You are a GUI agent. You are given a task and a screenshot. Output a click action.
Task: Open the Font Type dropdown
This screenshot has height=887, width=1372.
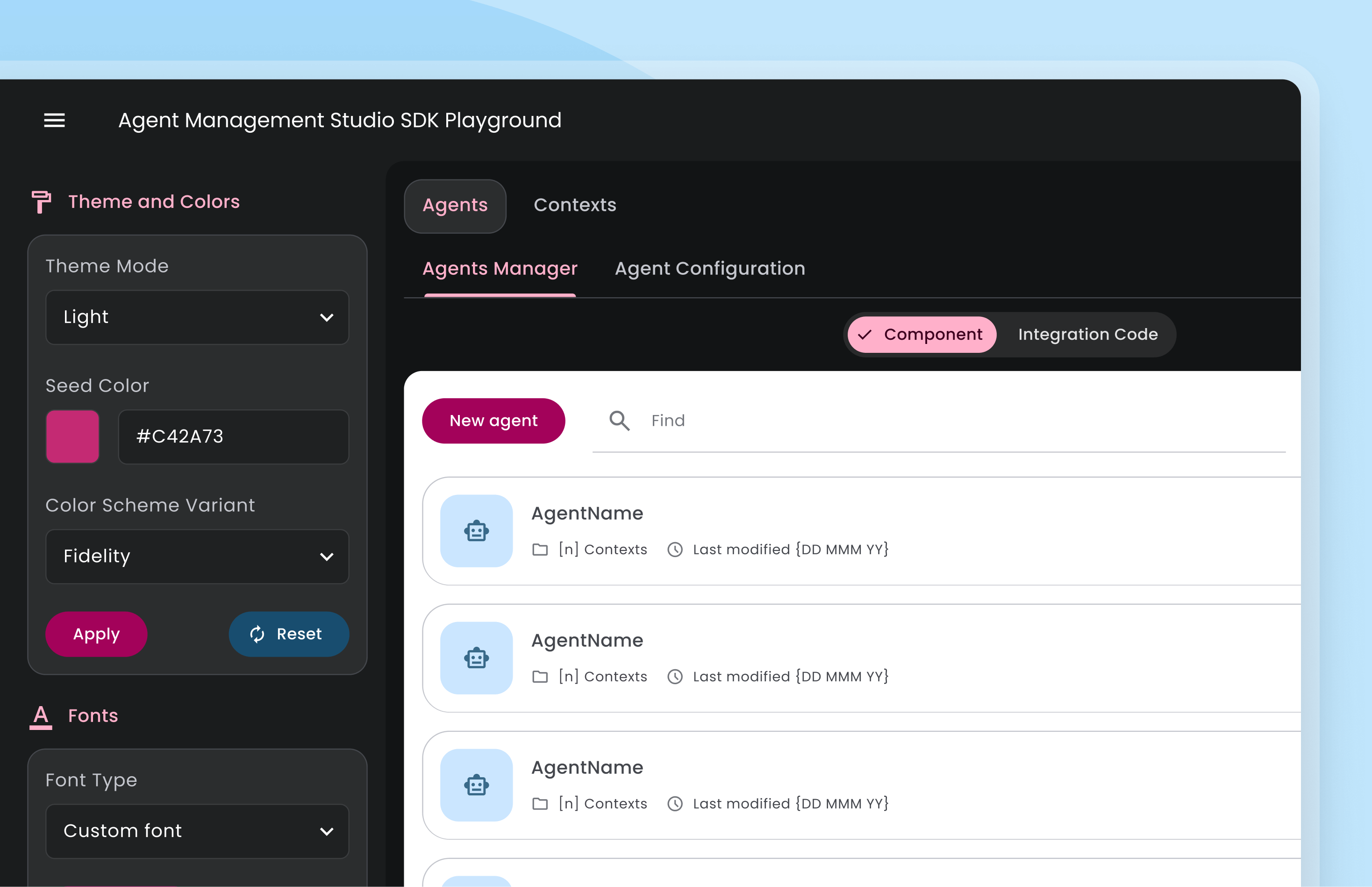coord(197,831)
